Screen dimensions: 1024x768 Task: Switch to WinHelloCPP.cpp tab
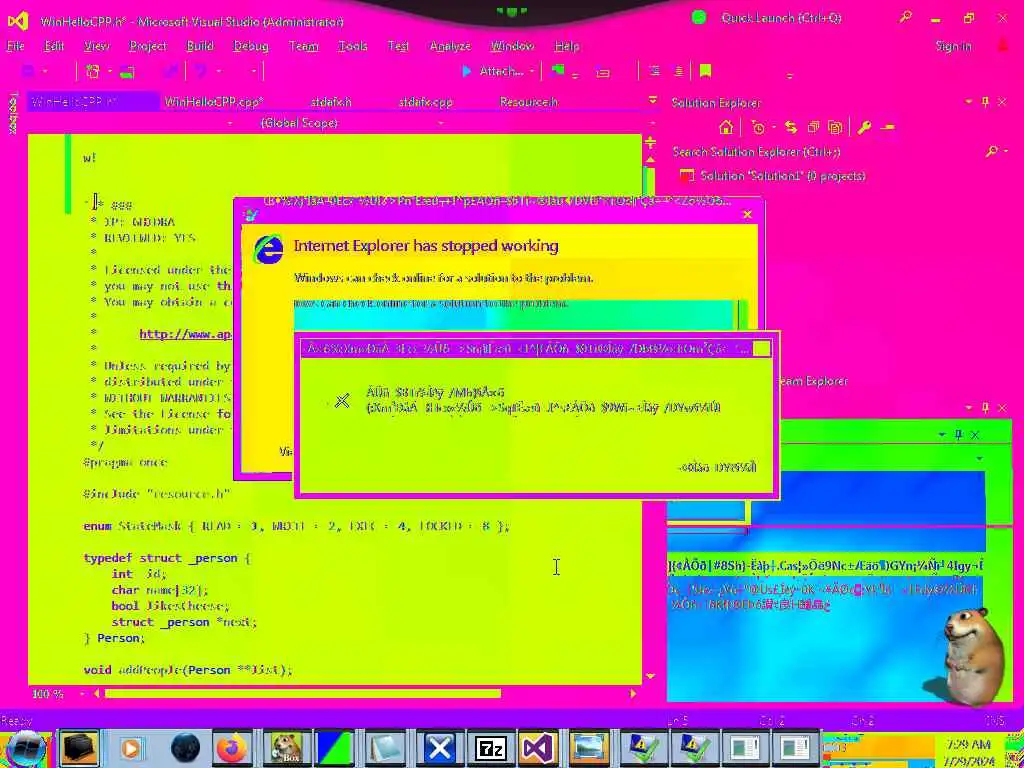tap(214, 102)
